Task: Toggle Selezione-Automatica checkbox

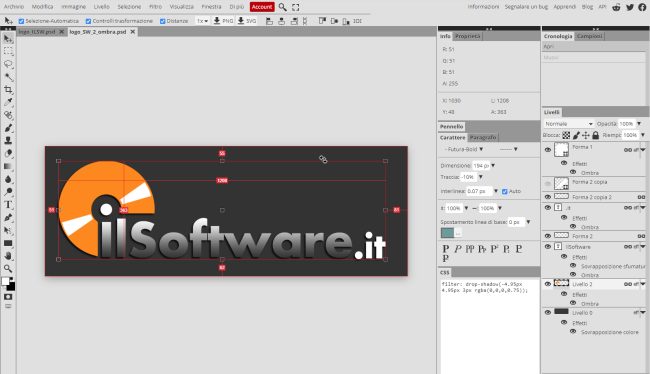Action: click(21, 21)
